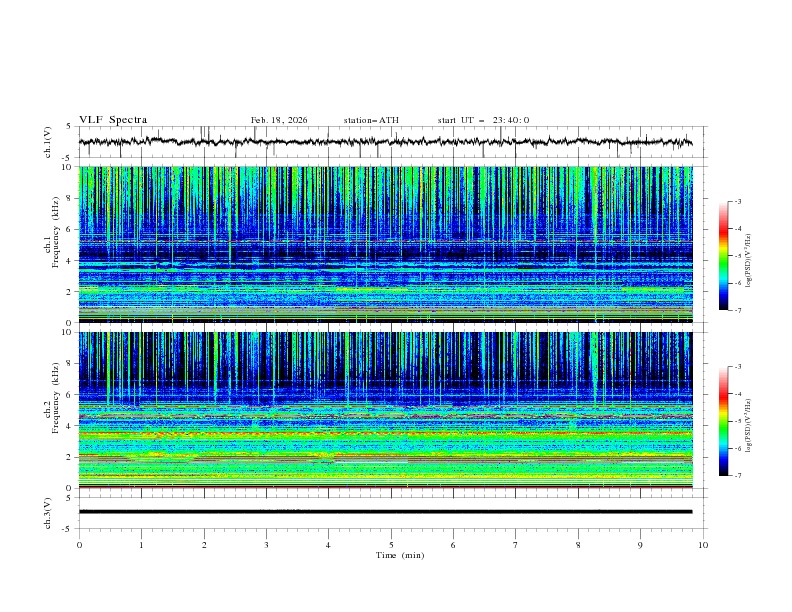
Task: Click the upper ch.1 PSD color bar
Action: [723, 255]
